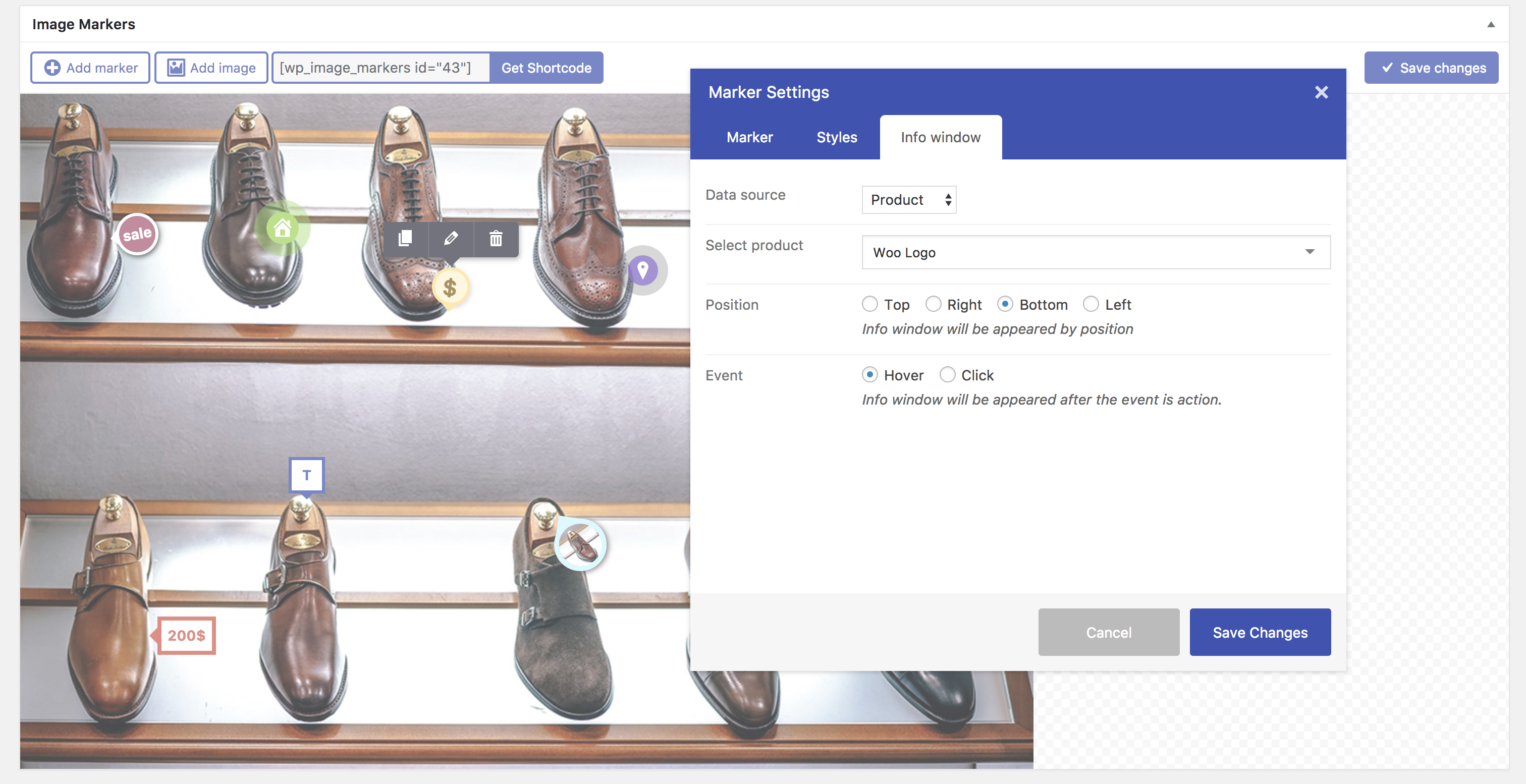
Task: Close the Marker Settings dialog
Action: (x=1321, y=92)
